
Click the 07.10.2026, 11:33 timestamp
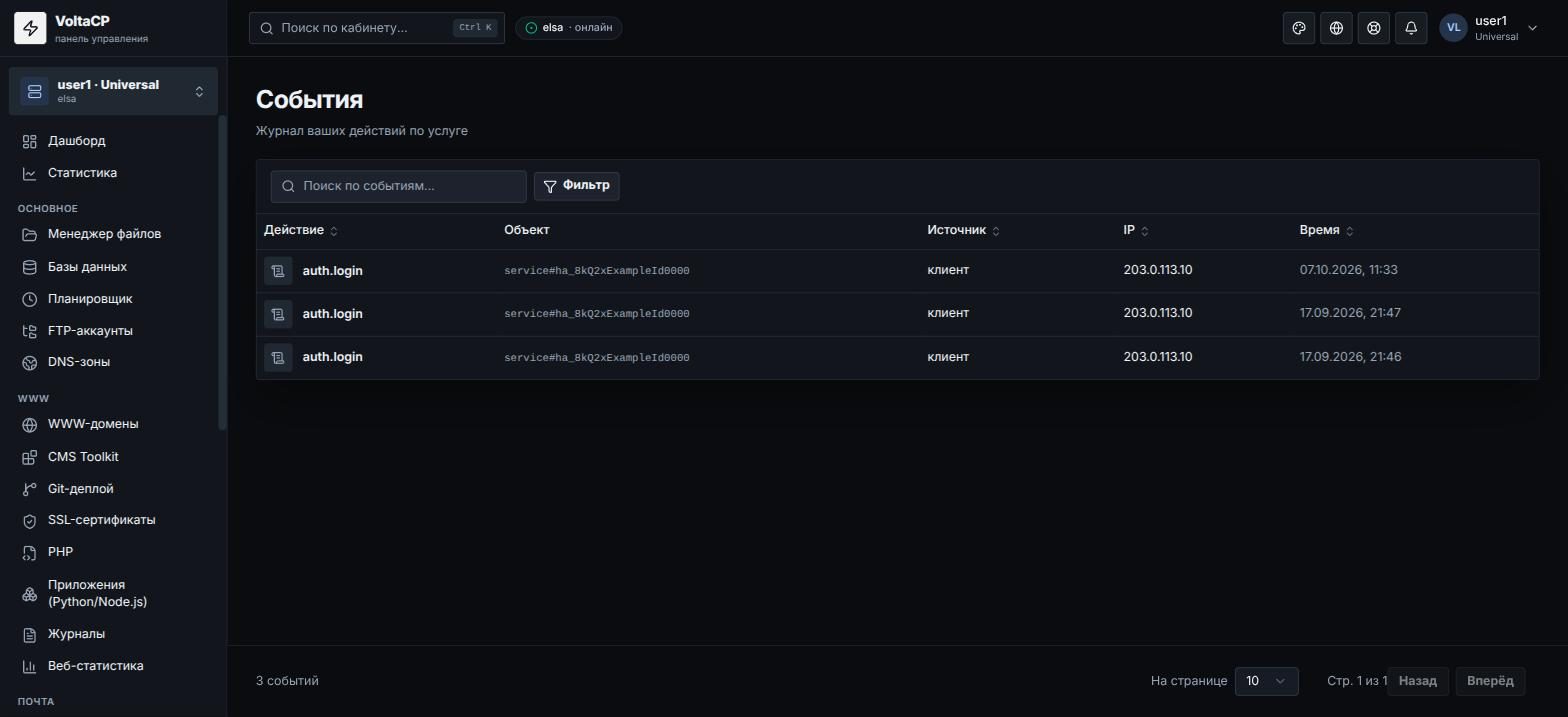pyautogui.click(x=1348, y=270)
